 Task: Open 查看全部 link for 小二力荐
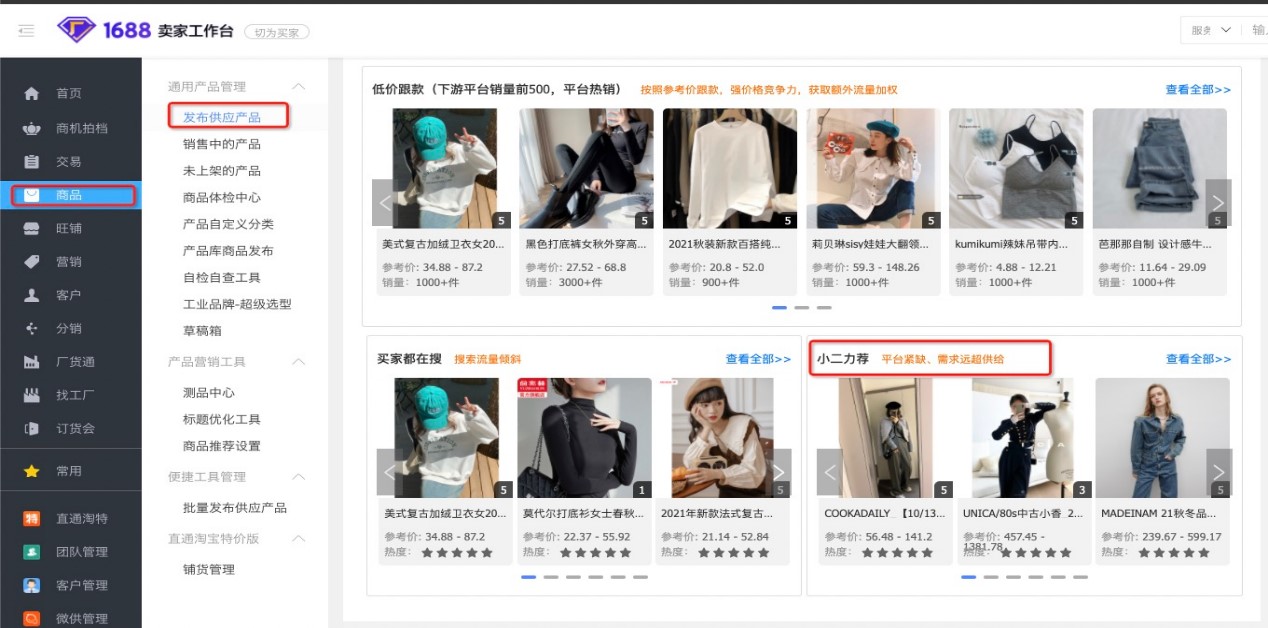1197,360
